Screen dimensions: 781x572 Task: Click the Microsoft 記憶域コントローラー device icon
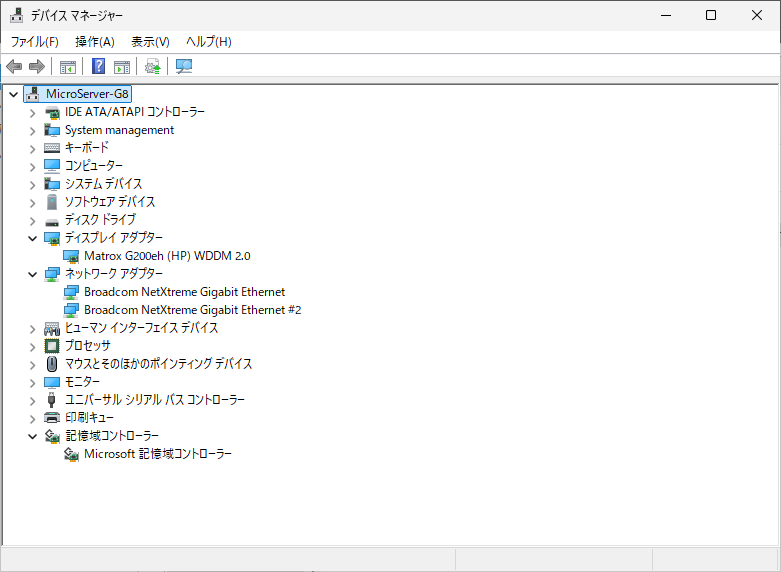[72, 454]
